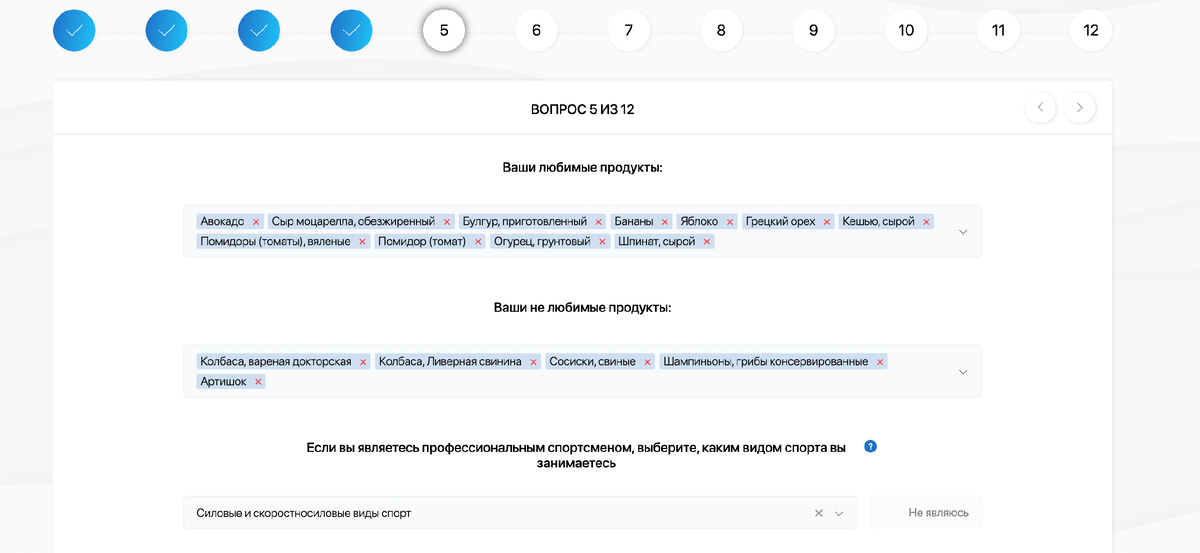The width and height of the screenshot is (1200, 553).
Task: Remove the Кешью, сырой tag
Action: coord(927,222)
